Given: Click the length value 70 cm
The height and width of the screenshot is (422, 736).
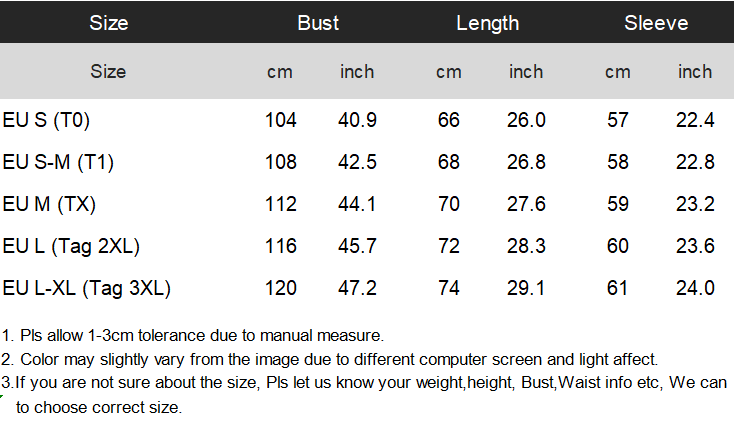Looking at the screenshot, I should pos(449,204).
